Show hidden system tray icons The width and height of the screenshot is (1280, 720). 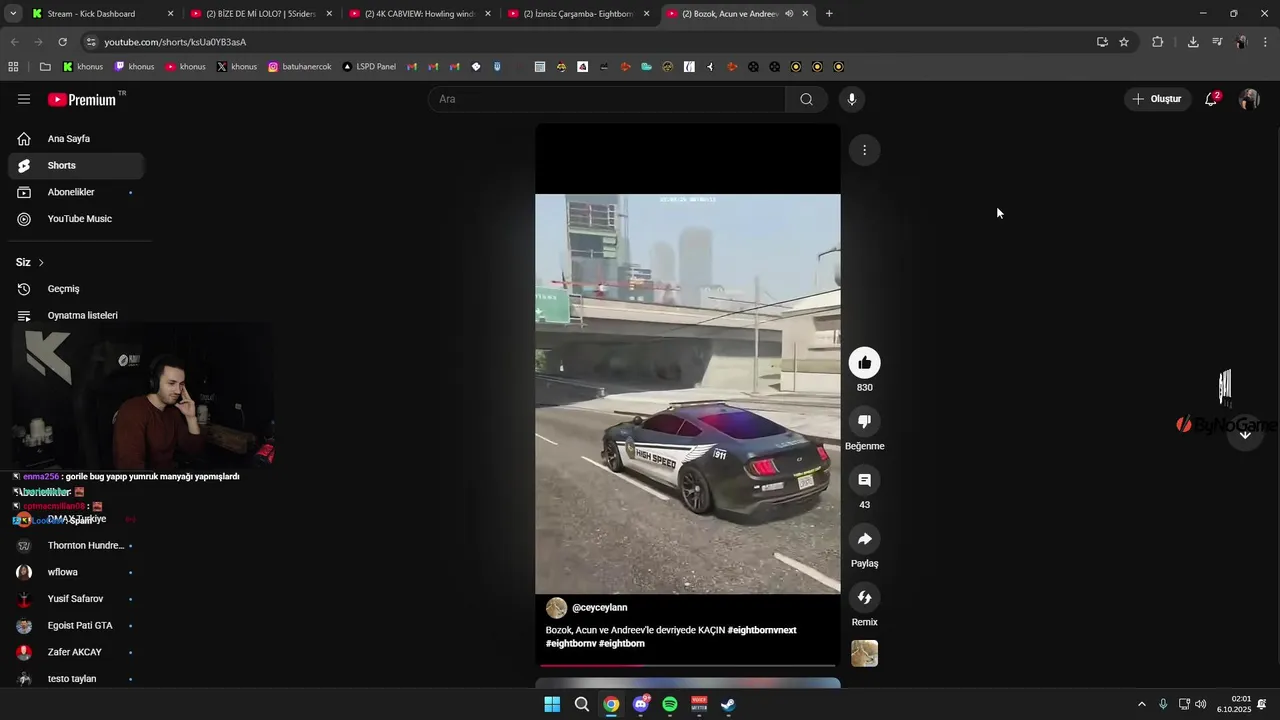point(1142,704)
